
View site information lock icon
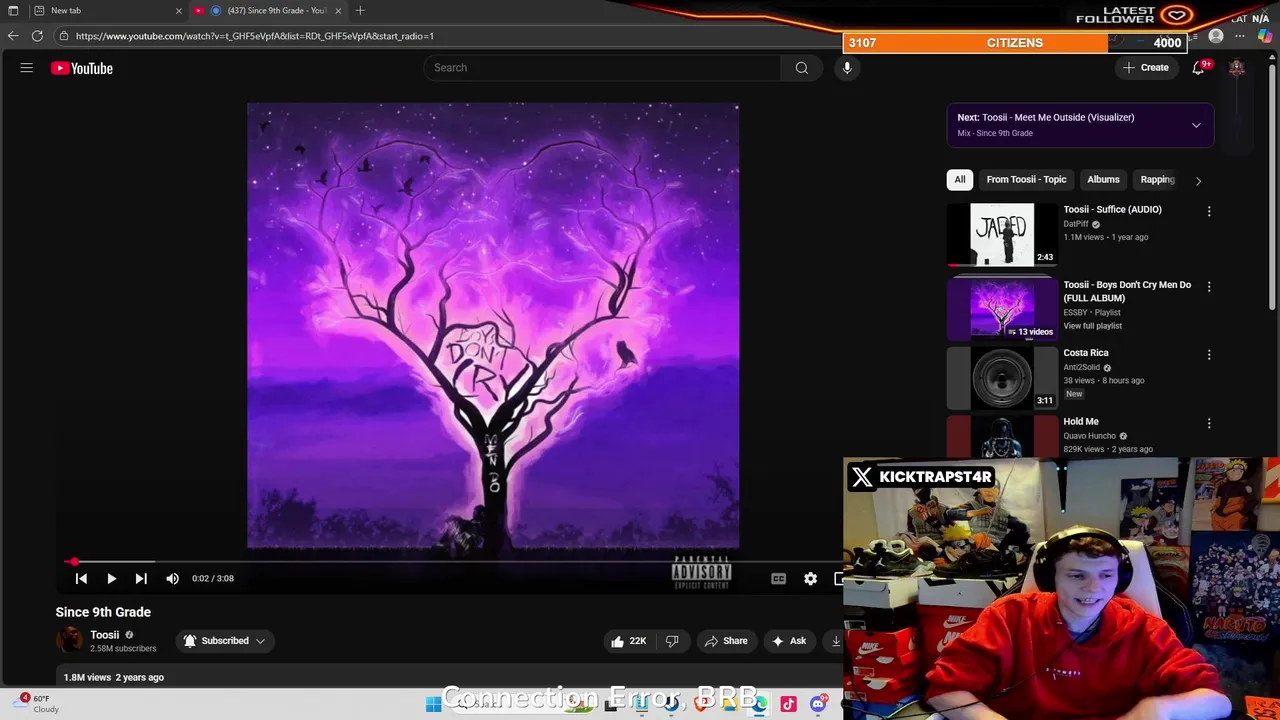pos(64,36)
